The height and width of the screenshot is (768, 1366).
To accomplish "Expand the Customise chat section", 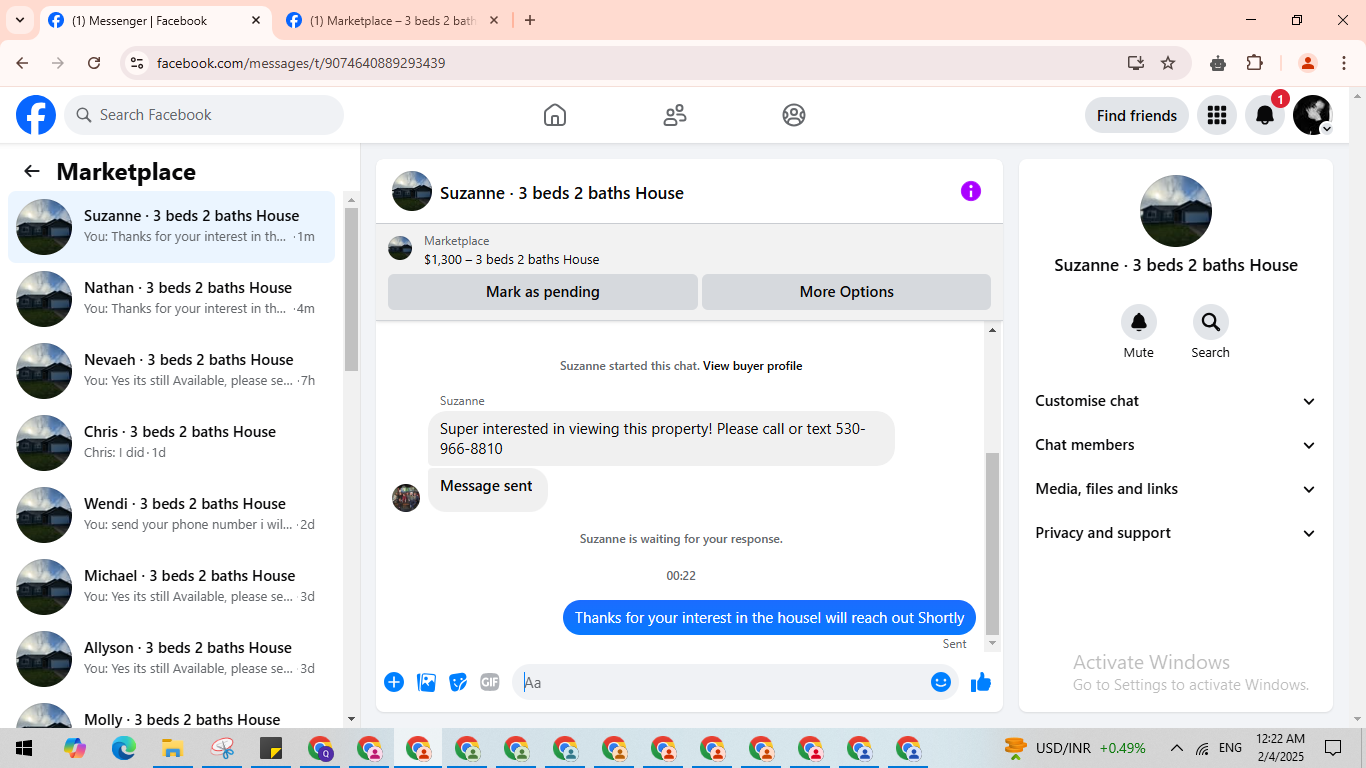I will coord(1176,401).
